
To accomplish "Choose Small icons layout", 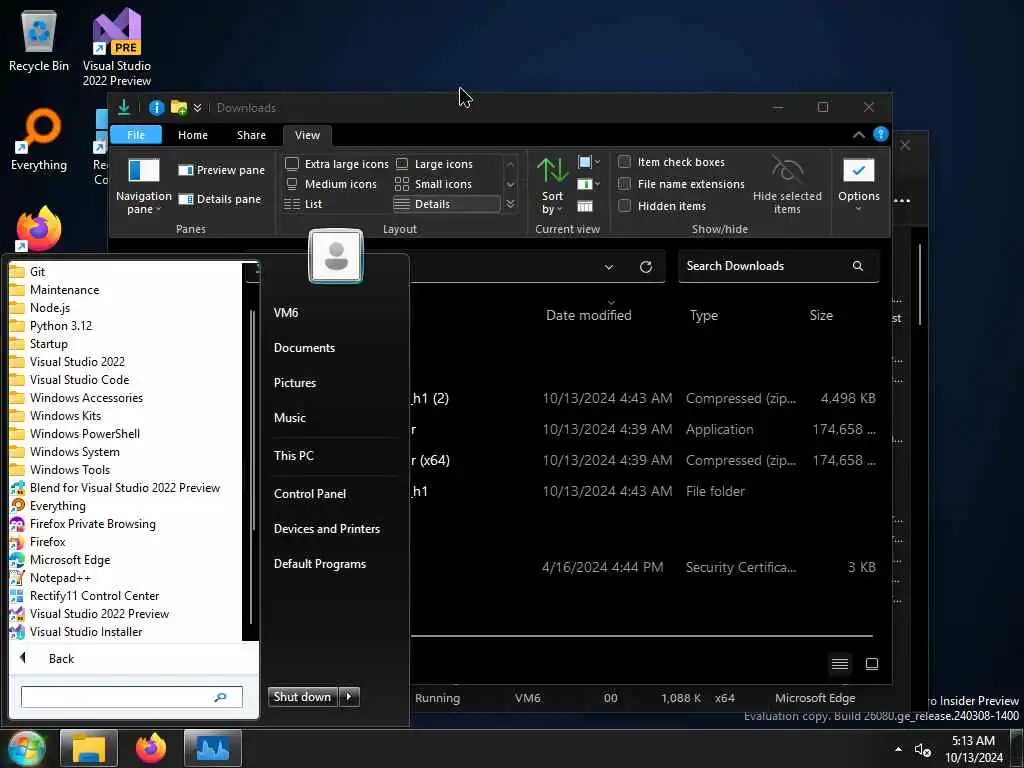I will point(434,184).
